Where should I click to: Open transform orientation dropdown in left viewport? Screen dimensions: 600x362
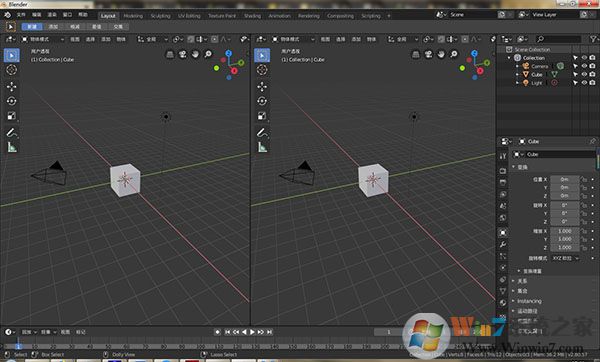pyautogui.click(x=153, y=39)
